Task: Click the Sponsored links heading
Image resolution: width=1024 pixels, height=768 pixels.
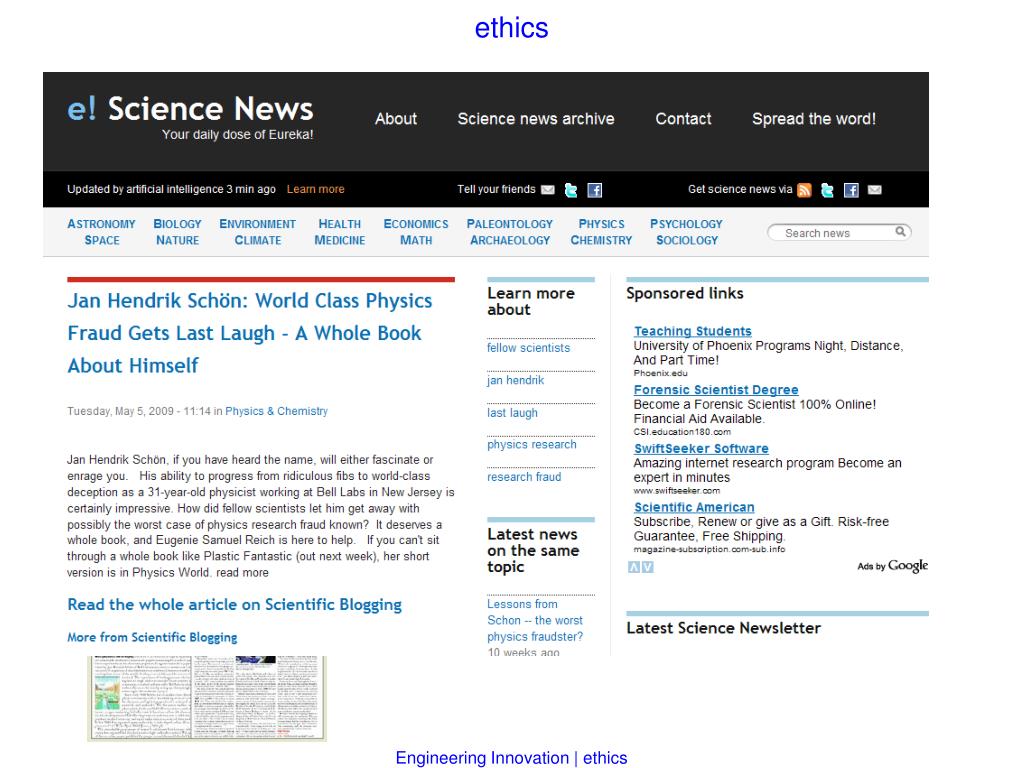Action: coord(684,293)
